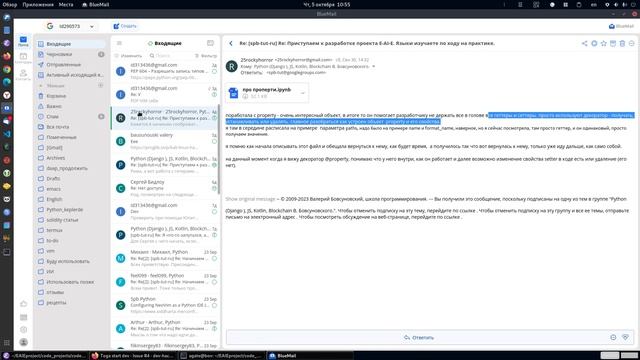
Task: Open the Calendar section icon
Action: (23, 58)
